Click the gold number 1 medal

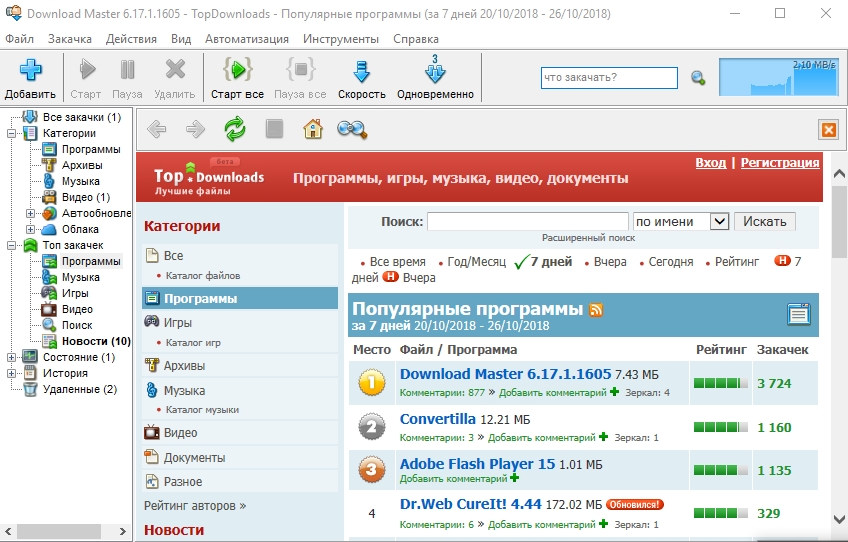372,382
